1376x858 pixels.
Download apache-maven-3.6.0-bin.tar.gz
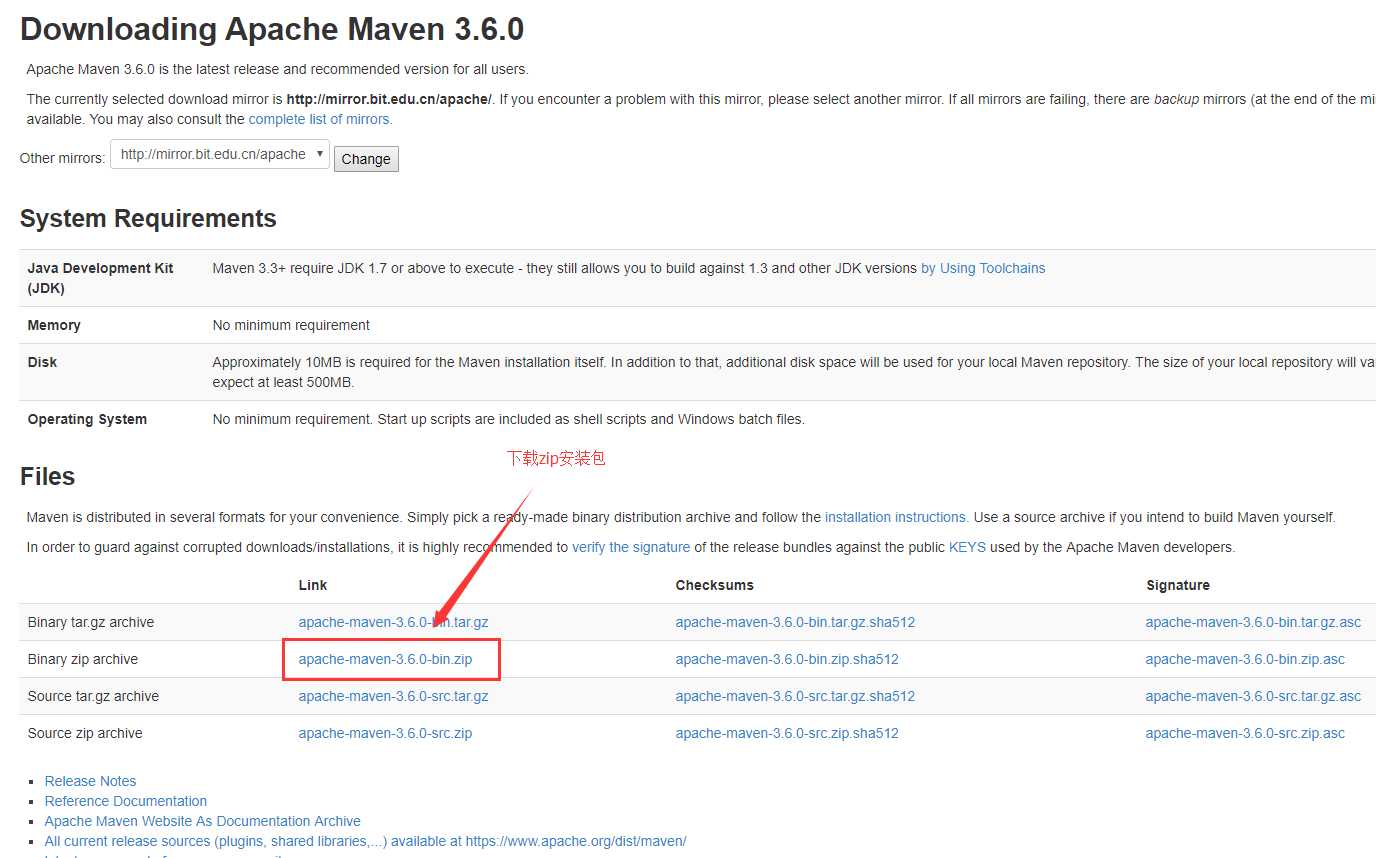click(393, 622)
